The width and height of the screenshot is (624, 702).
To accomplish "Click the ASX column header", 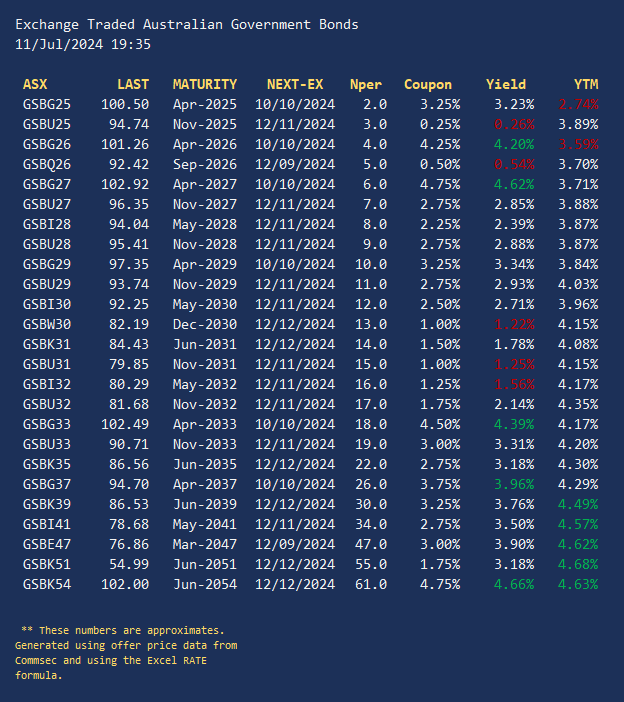I will tap(34, 85).
